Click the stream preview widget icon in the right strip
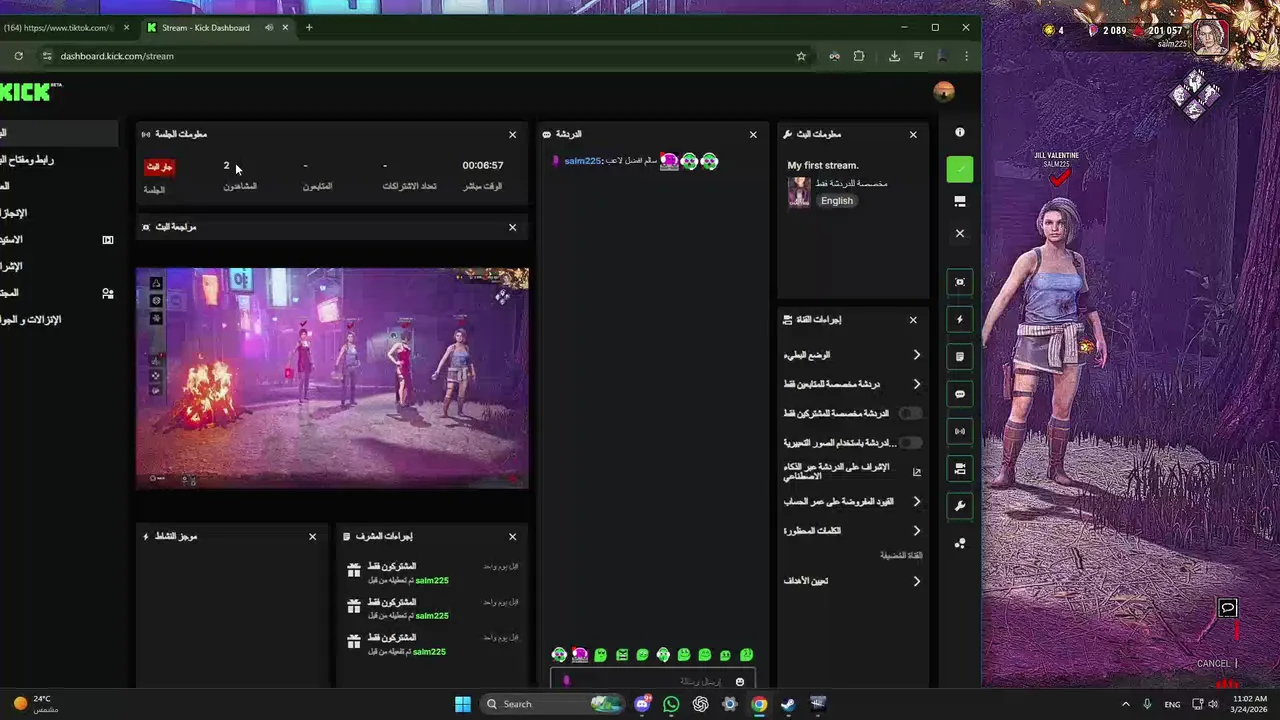The width and height of the screenshot is (1280, 720). [960, 282]
